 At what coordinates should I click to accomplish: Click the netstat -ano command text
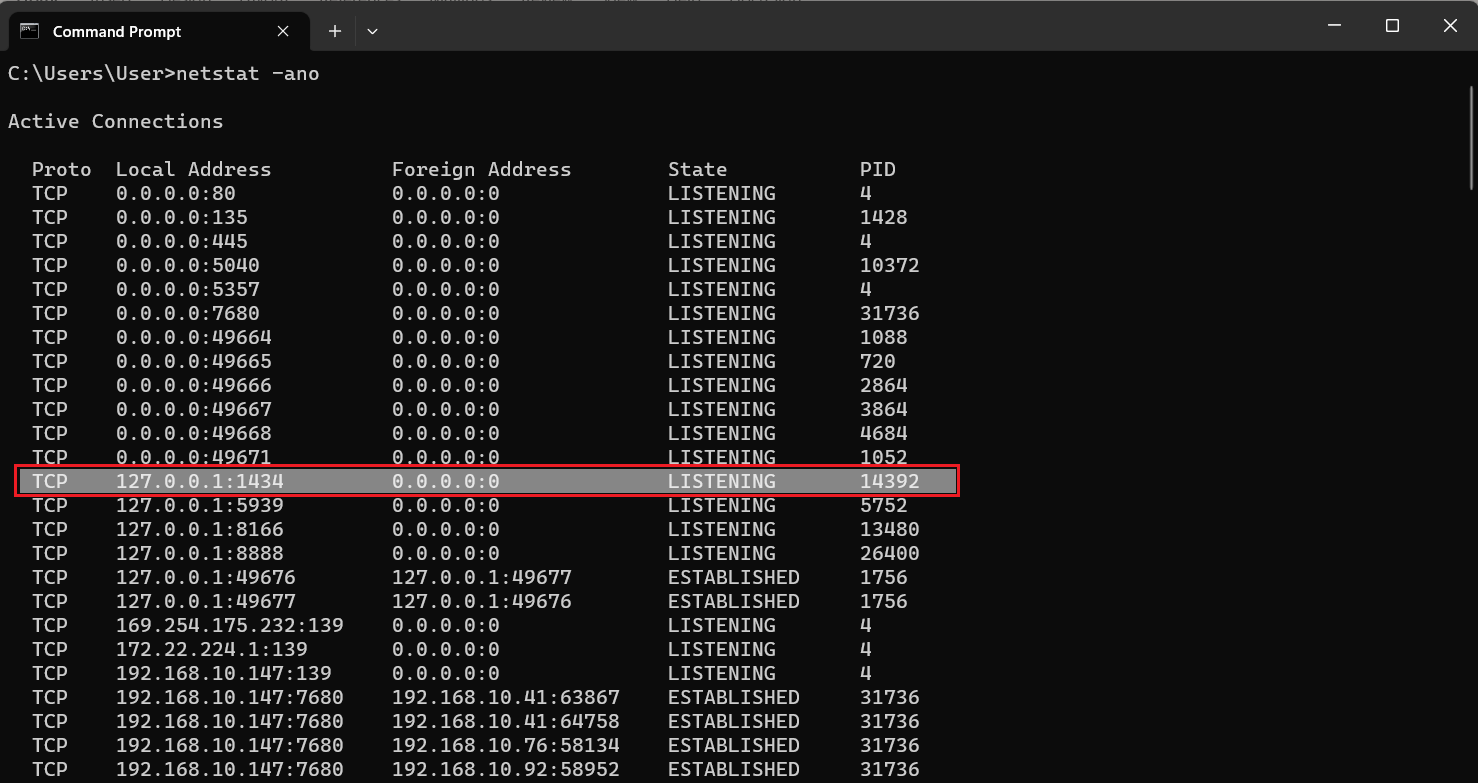pyautogui.click(x=248, y=74)
